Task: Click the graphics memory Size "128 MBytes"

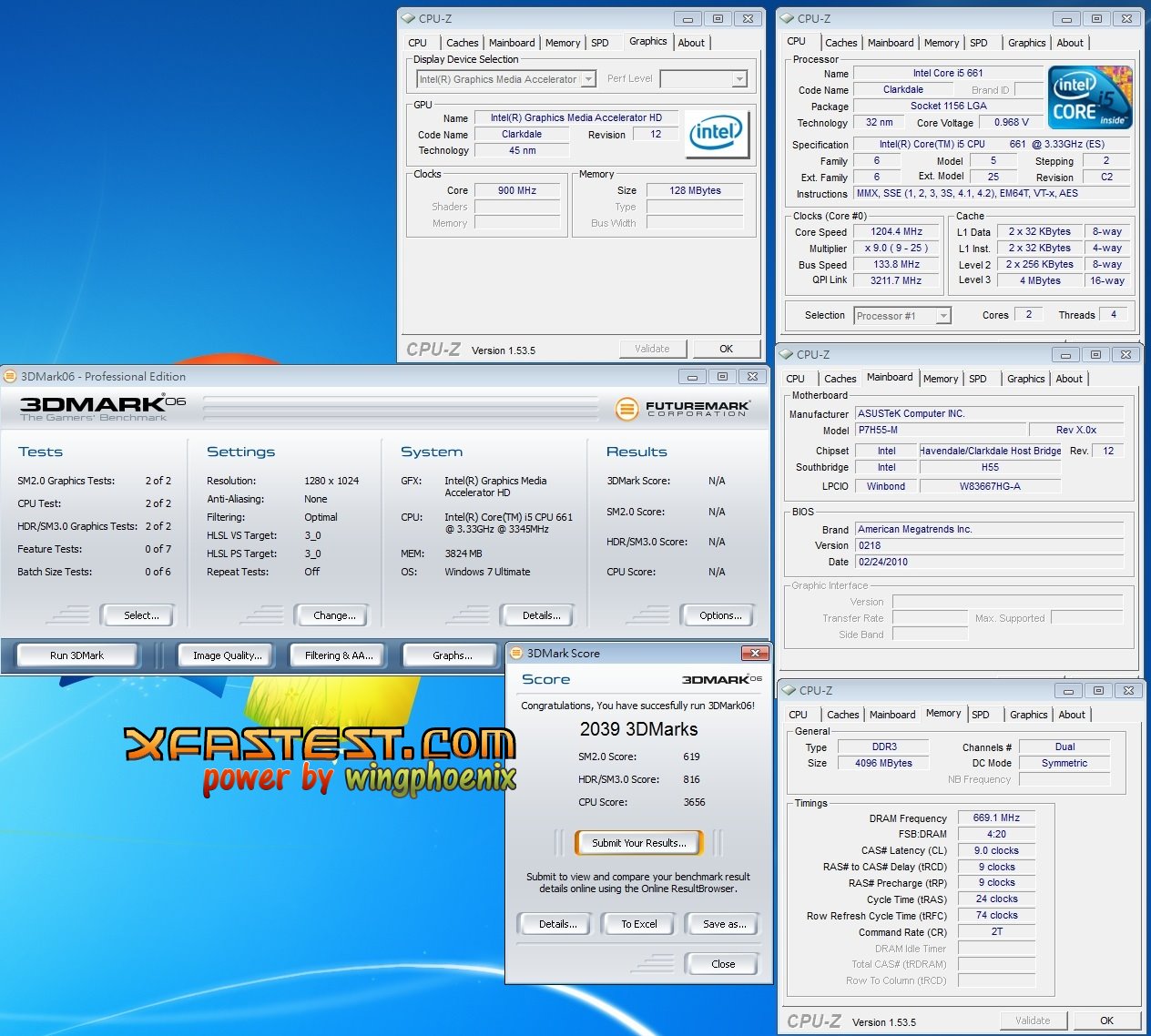Action: click(x=695, y=190)
